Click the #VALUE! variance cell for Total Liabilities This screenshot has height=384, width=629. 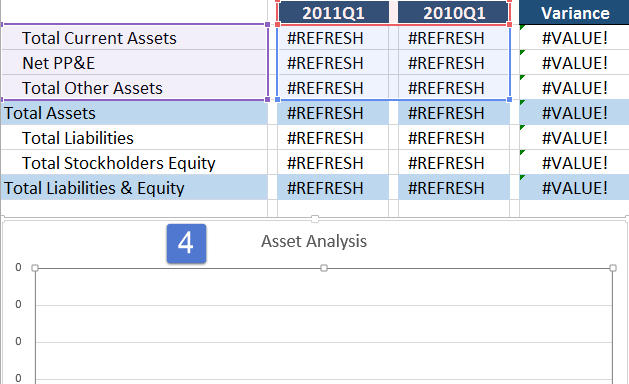coord(574,138)
